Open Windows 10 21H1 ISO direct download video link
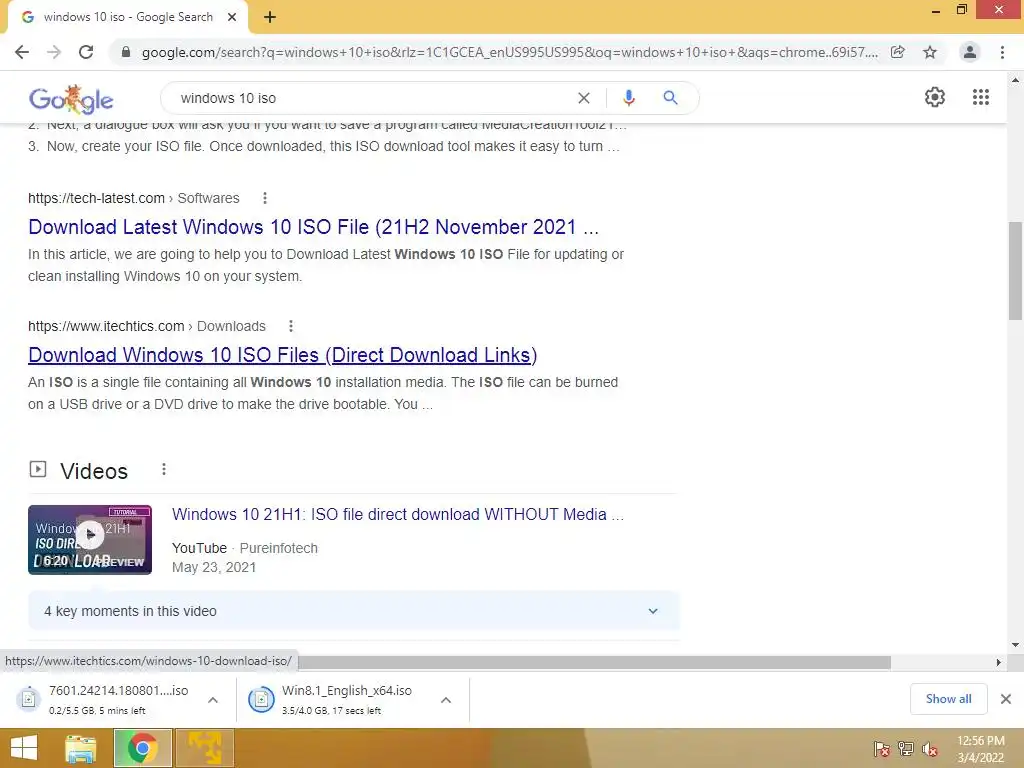 coord(398,515)
